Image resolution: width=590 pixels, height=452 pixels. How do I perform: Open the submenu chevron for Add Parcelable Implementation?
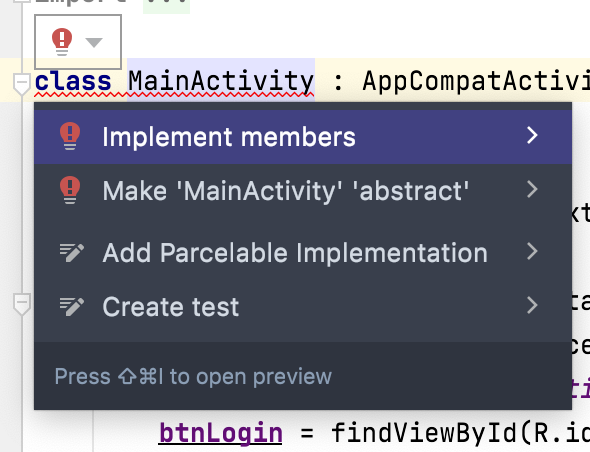[x=532, y=251]
